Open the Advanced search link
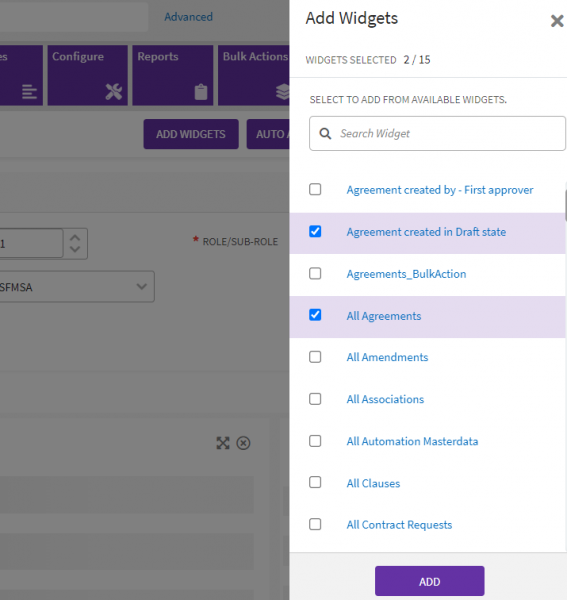This screenshot has width=567, height=600. 189,17
